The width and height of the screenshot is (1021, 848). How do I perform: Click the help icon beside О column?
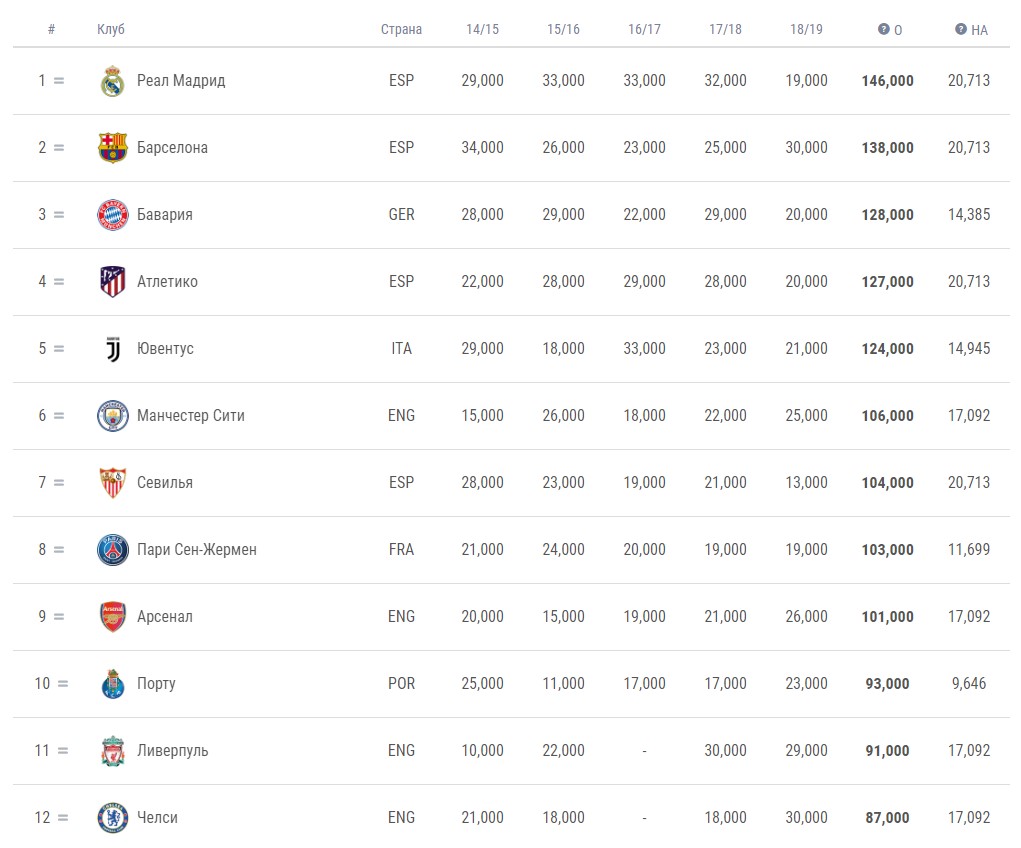coord(884,29)
